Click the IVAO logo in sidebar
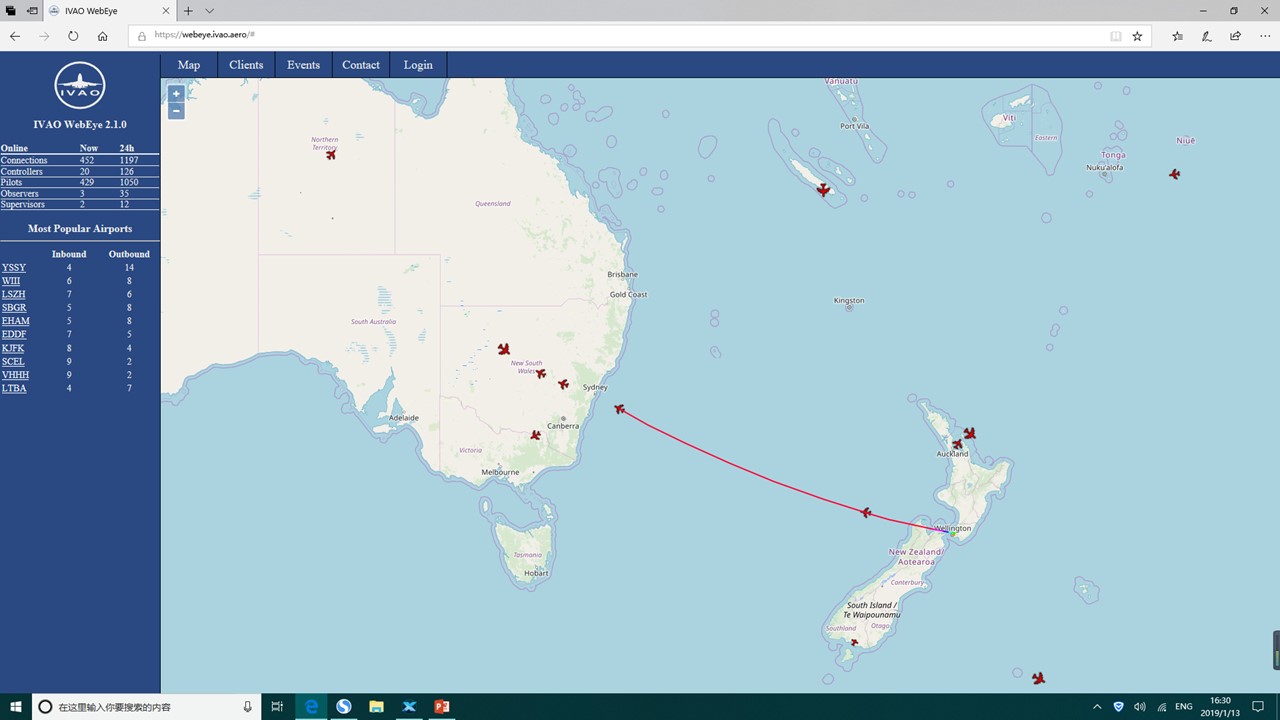 pyautogui.click(x=80, y=87)
